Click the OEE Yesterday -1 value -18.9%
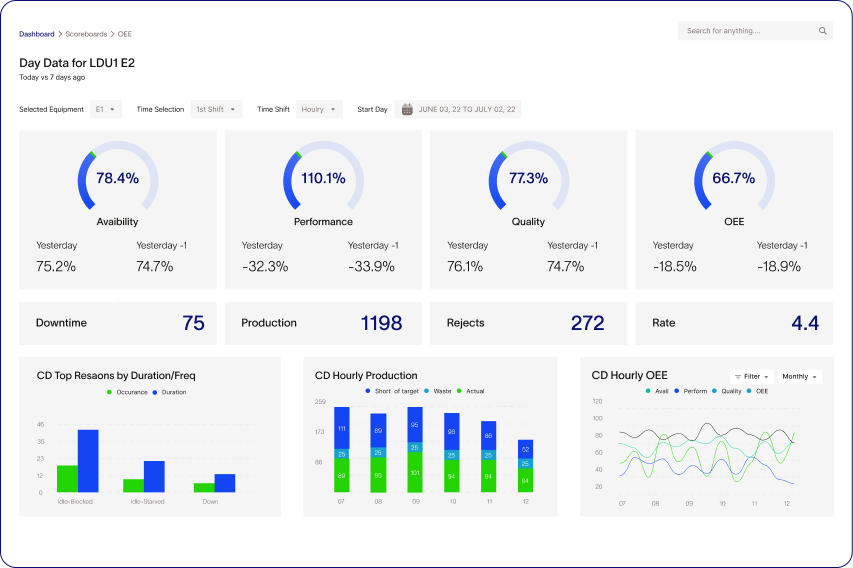 pos(779,267)
